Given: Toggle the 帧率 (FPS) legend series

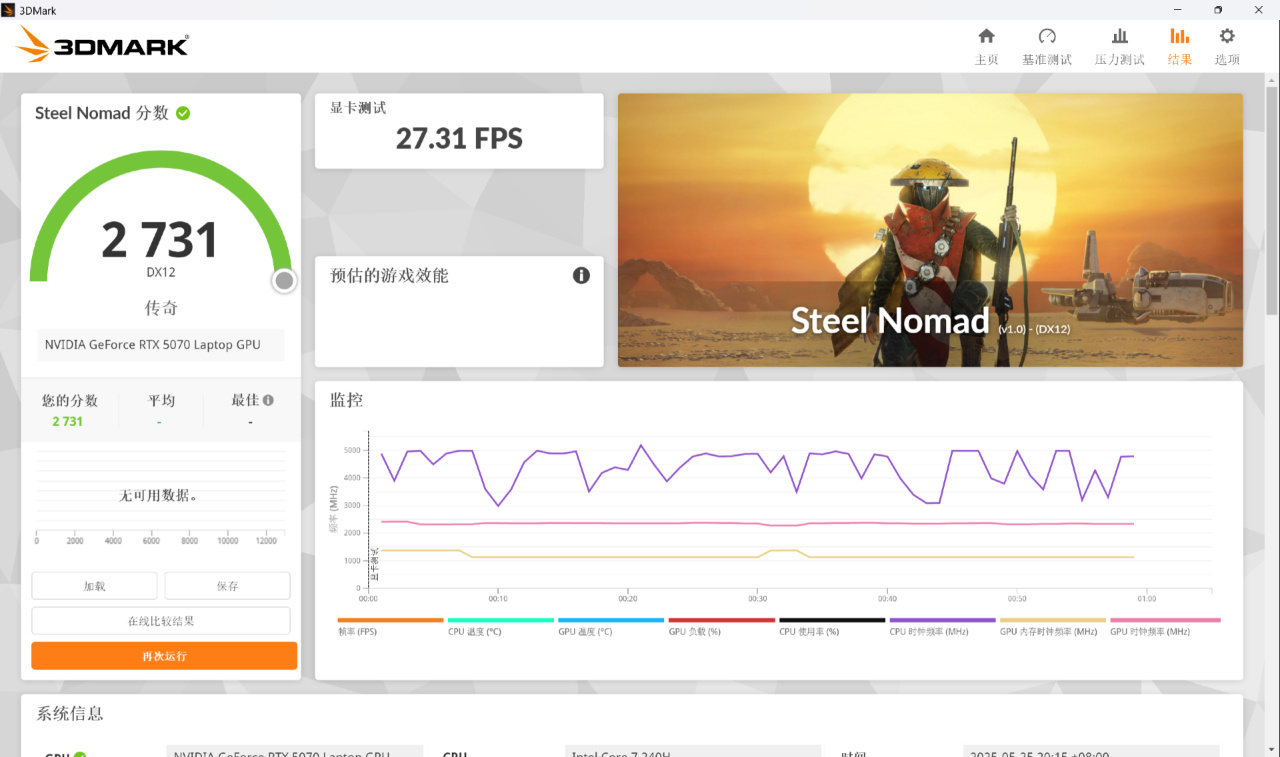Looking at the screenshot, I should coord(390,626).
